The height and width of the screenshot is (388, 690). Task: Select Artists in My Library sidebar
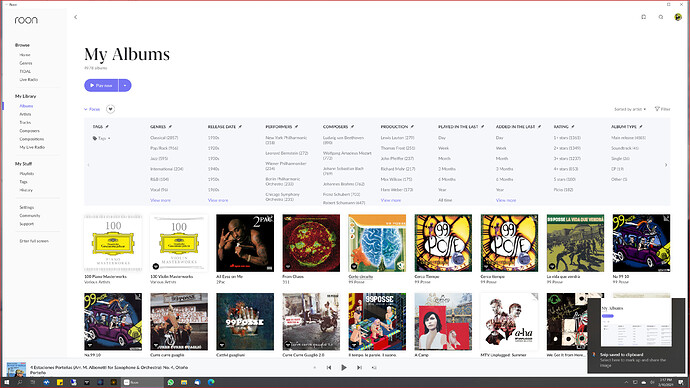pos(25,114)
